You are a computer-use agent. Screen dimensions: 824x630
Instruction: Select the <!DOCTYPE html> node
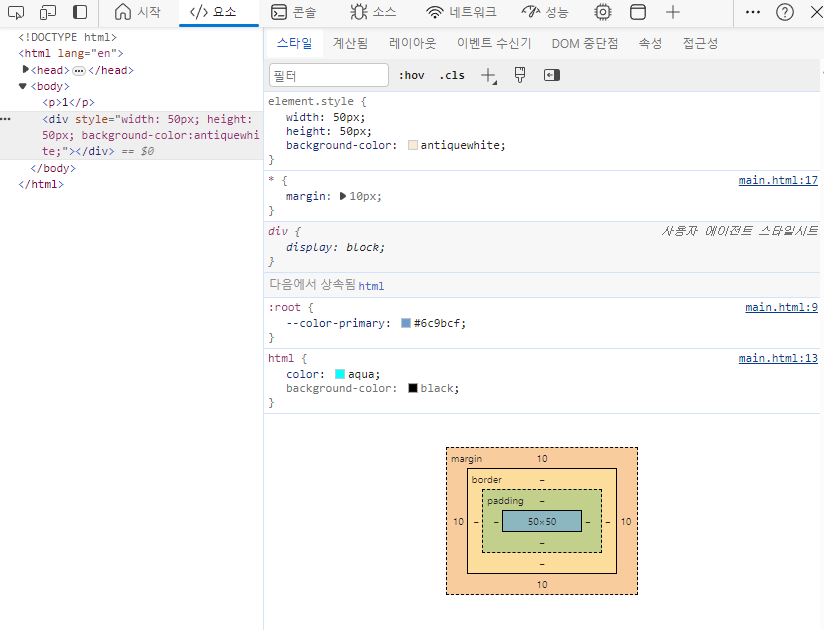[67, 37]
